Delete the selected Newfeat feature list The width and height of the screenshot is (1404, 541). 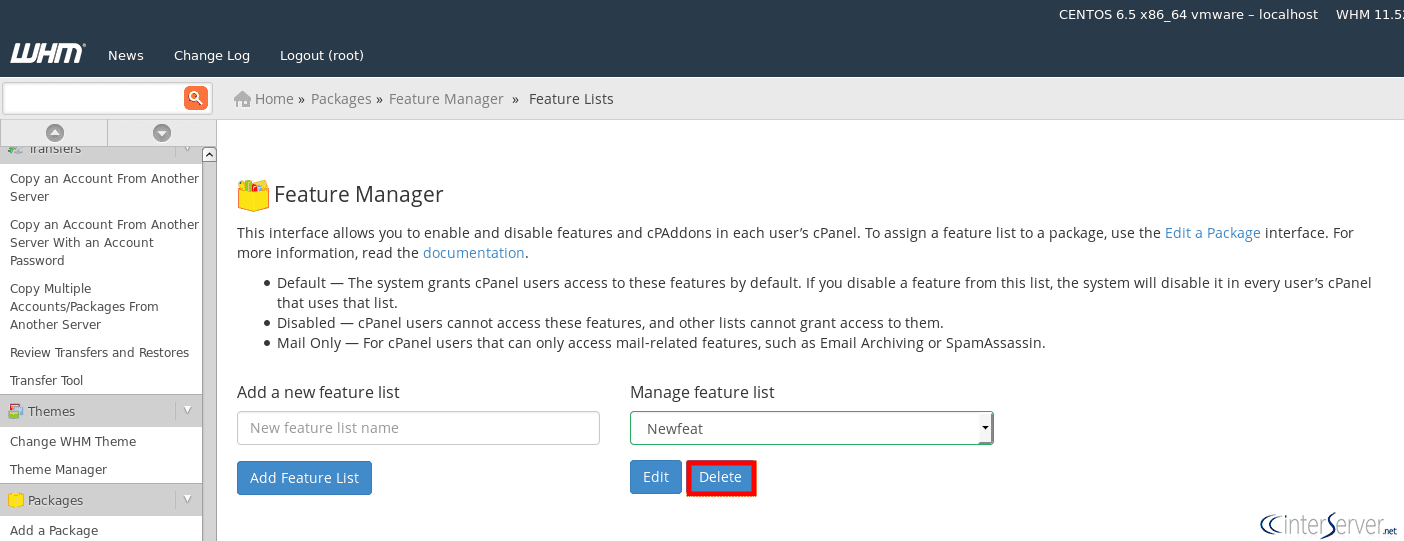[720, 478]
